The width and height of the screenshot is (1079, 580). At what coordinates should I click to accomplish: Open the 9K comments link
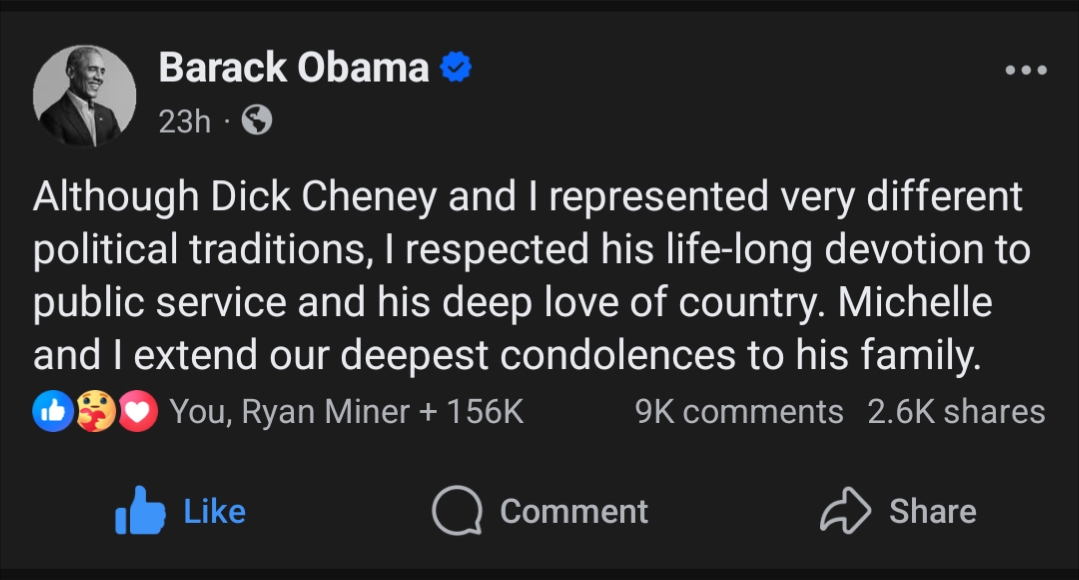pyautogui.click(x=739, y=412)
